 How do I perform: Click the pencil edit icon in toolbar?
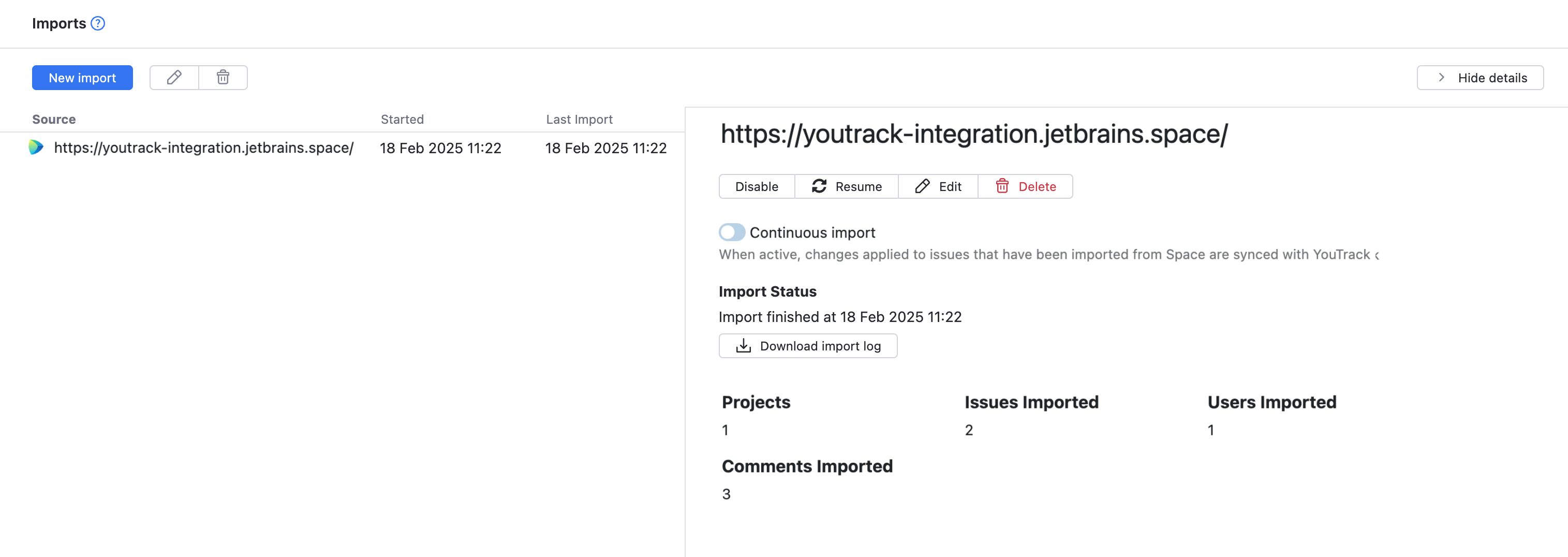(x=173, y=77)
